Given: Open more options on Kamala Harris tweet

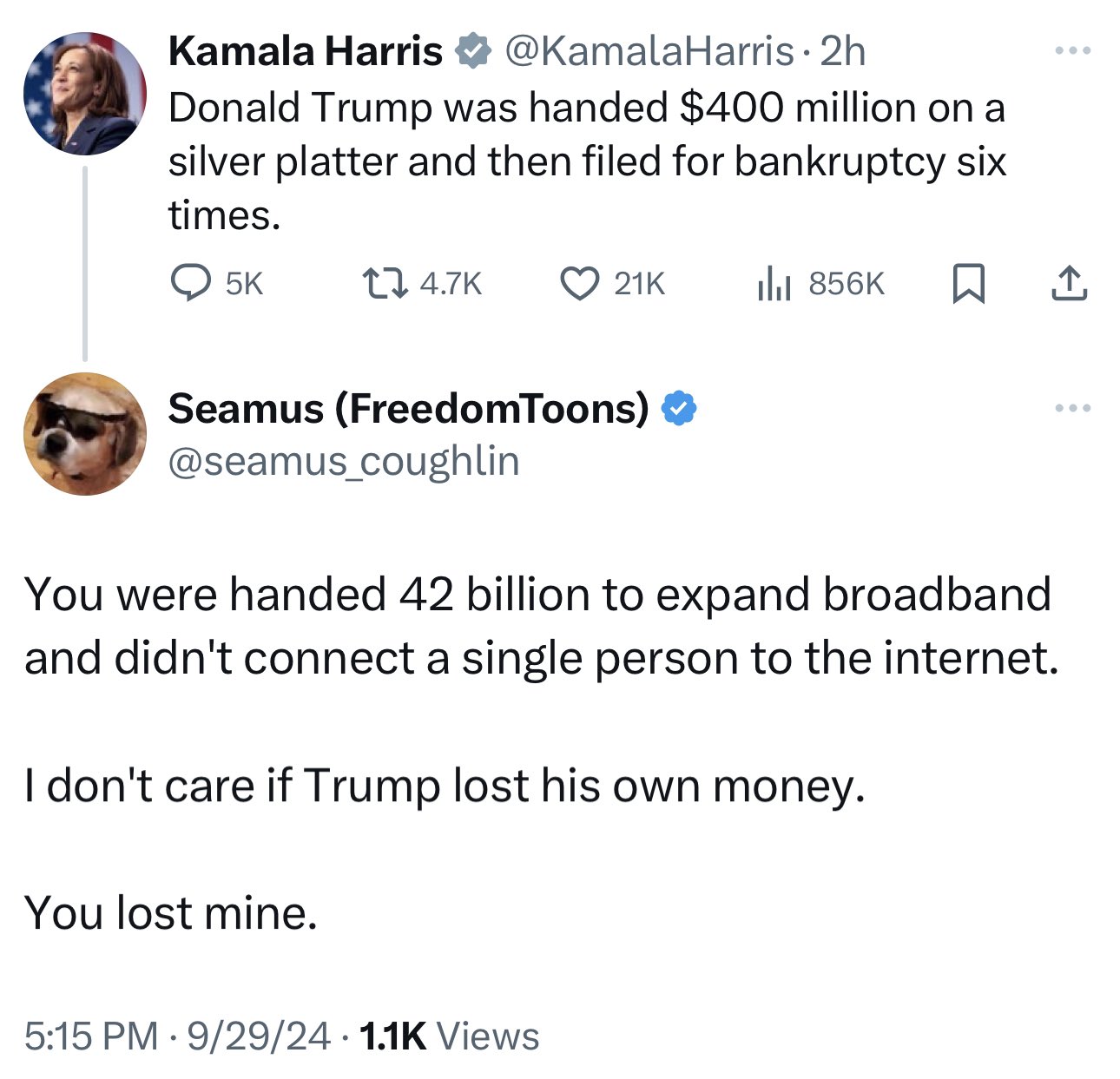Looking at the screenshot, I should pos(1072,51).
